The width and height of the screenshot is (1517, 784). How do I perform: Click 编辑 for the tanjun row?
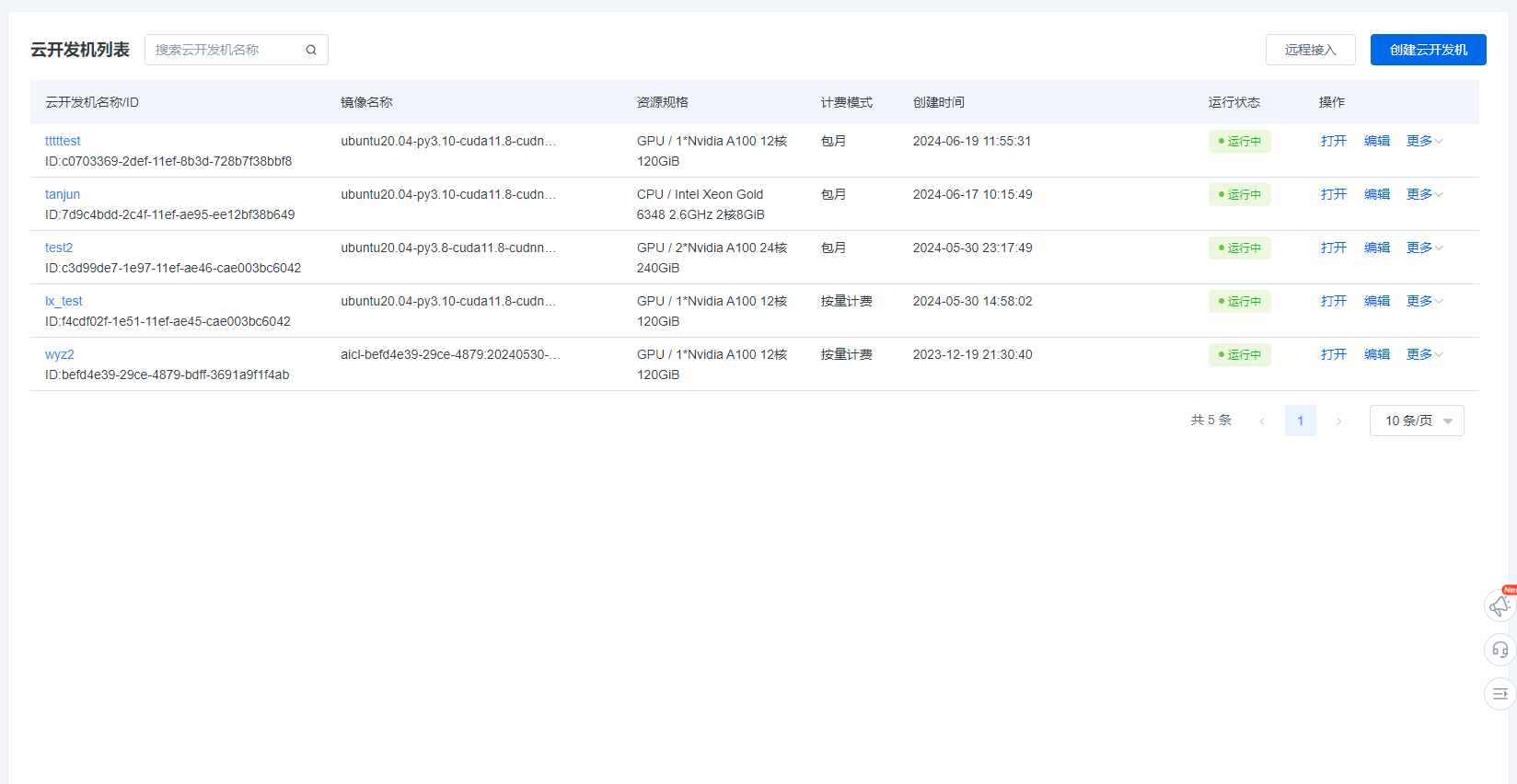coord(1376,194)
